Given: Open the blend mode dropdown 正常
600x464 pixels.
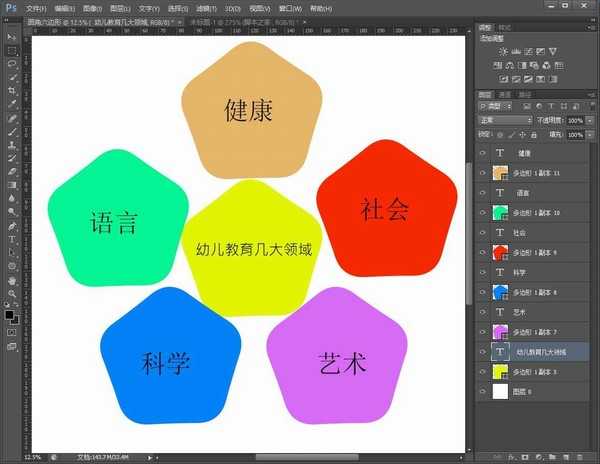Looking at the screenshot, I should point(505,120).
